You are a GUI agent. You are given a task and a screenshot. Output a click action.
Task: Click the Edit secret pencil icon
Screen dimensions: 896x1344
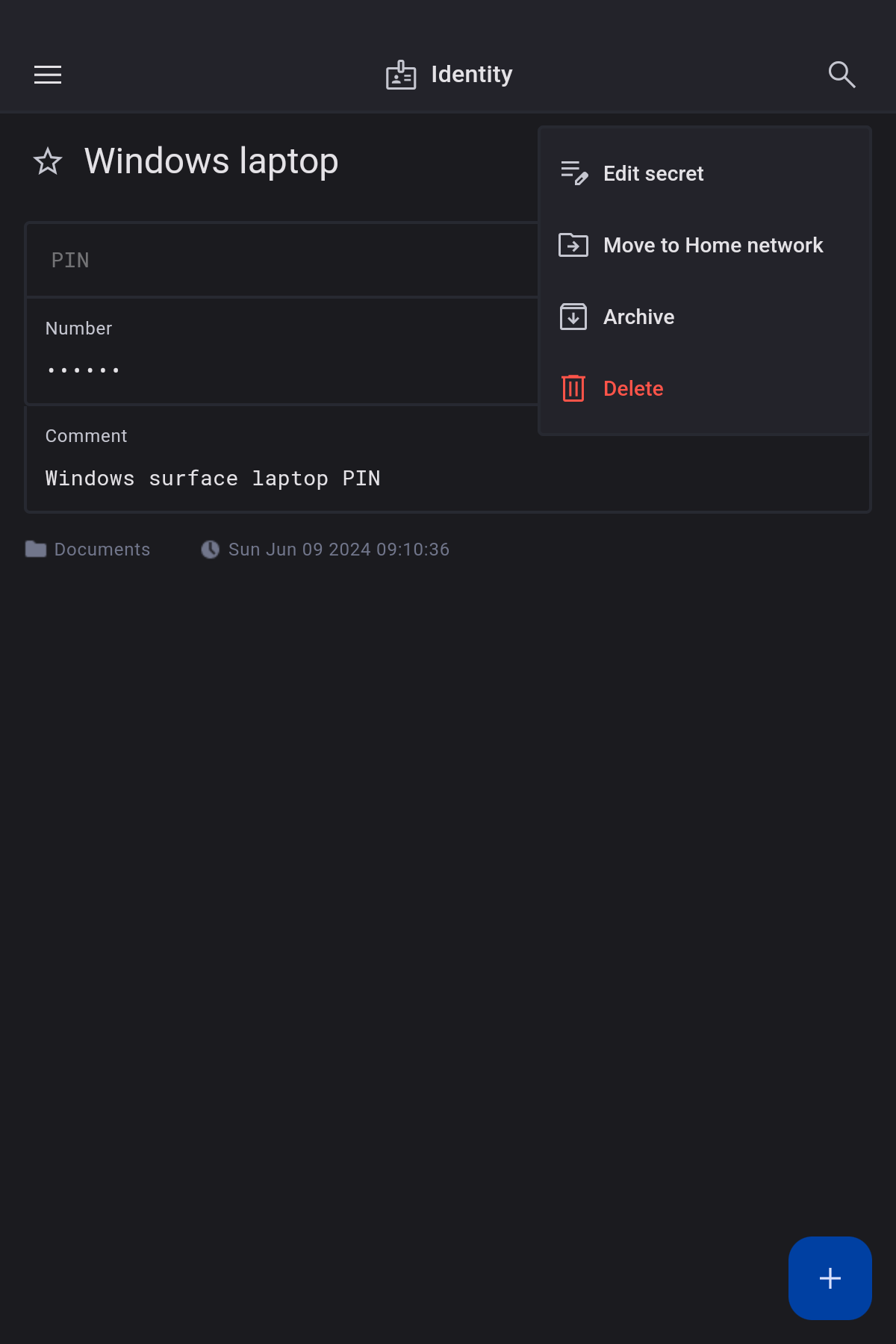(x=573, y=173)
